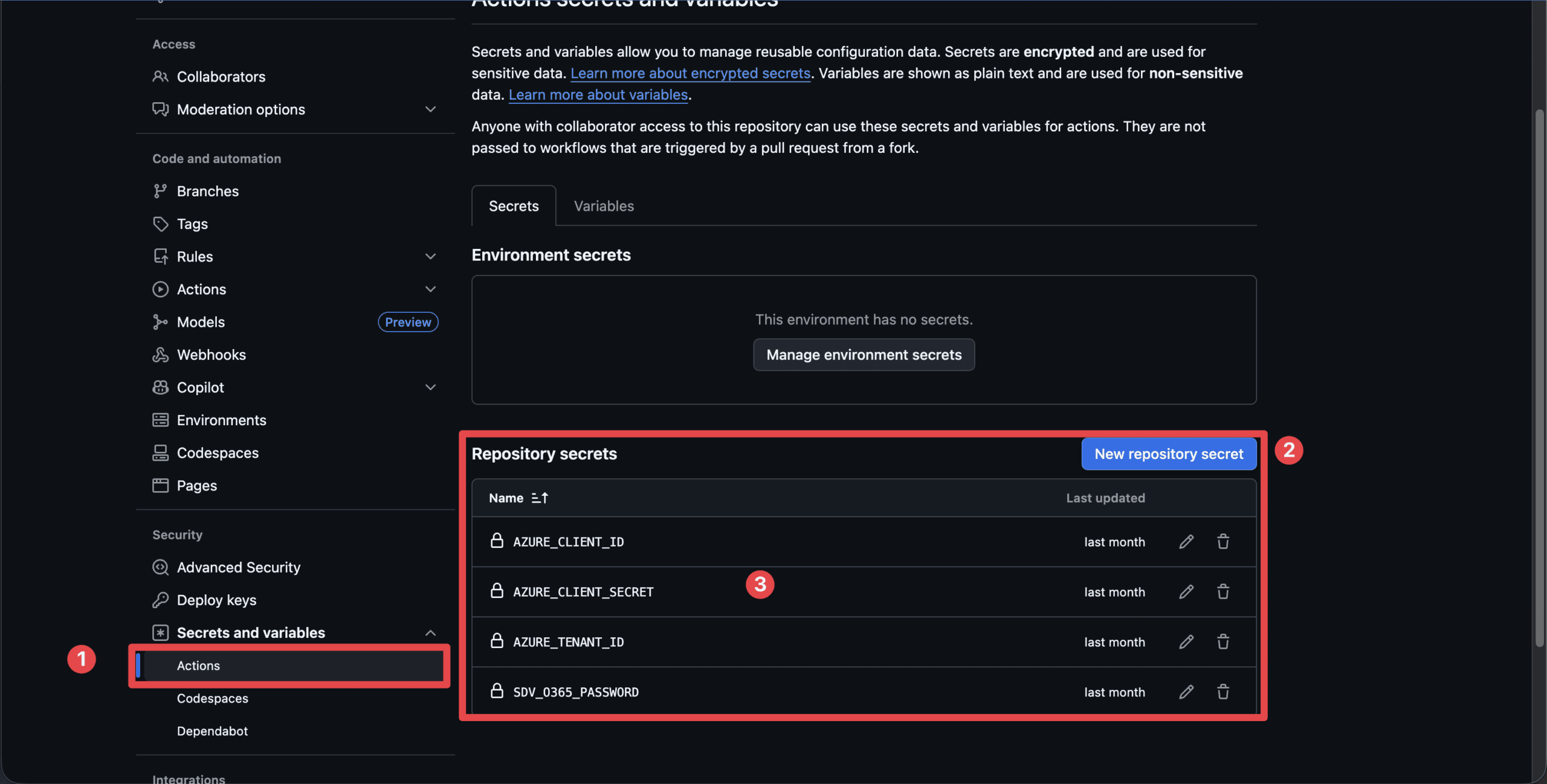Viewport: 1547px width, 784px height.
Task: Click the trash icon for AZURE_CLIENT_ID
Action: pos(1223,541)
